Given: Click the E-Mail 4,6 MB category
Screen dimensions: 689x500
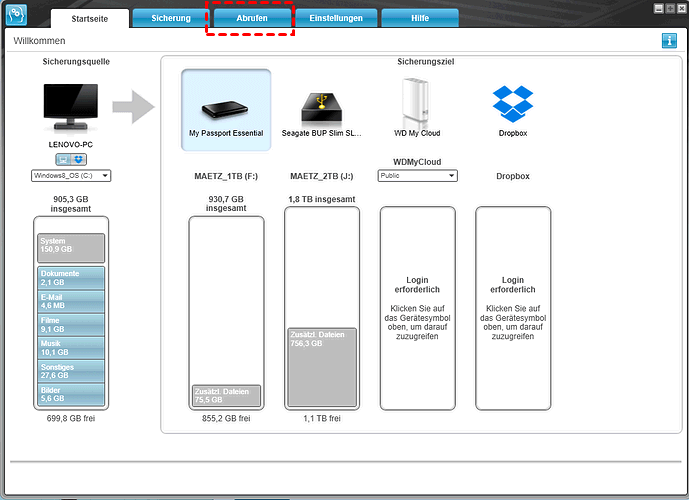Looking at the screenshot, I should pos(71,301).
